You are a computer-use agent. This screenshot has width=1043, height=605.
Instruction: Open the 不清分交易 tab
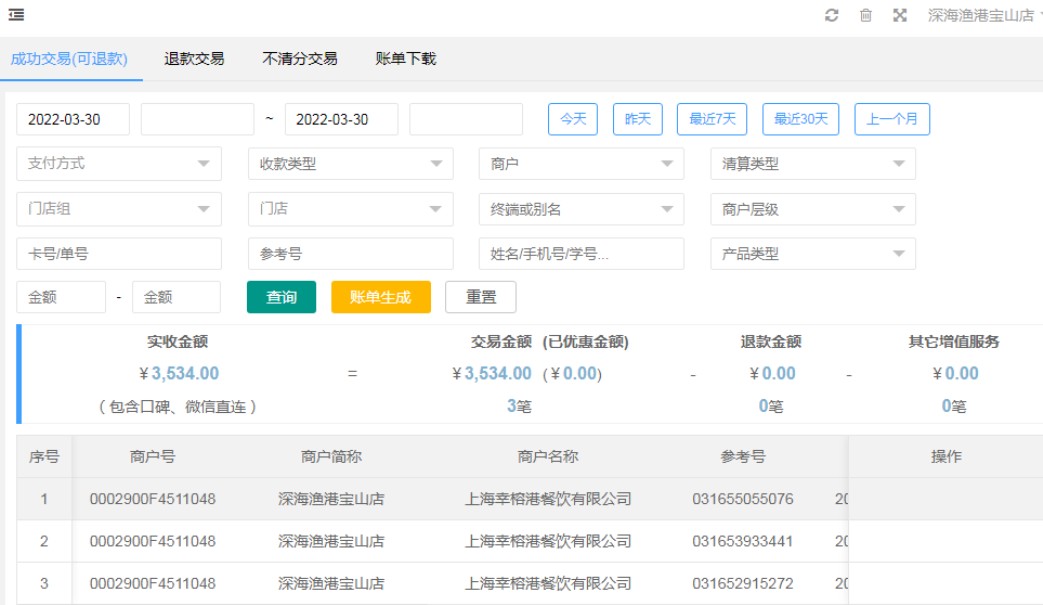(299, 59)
